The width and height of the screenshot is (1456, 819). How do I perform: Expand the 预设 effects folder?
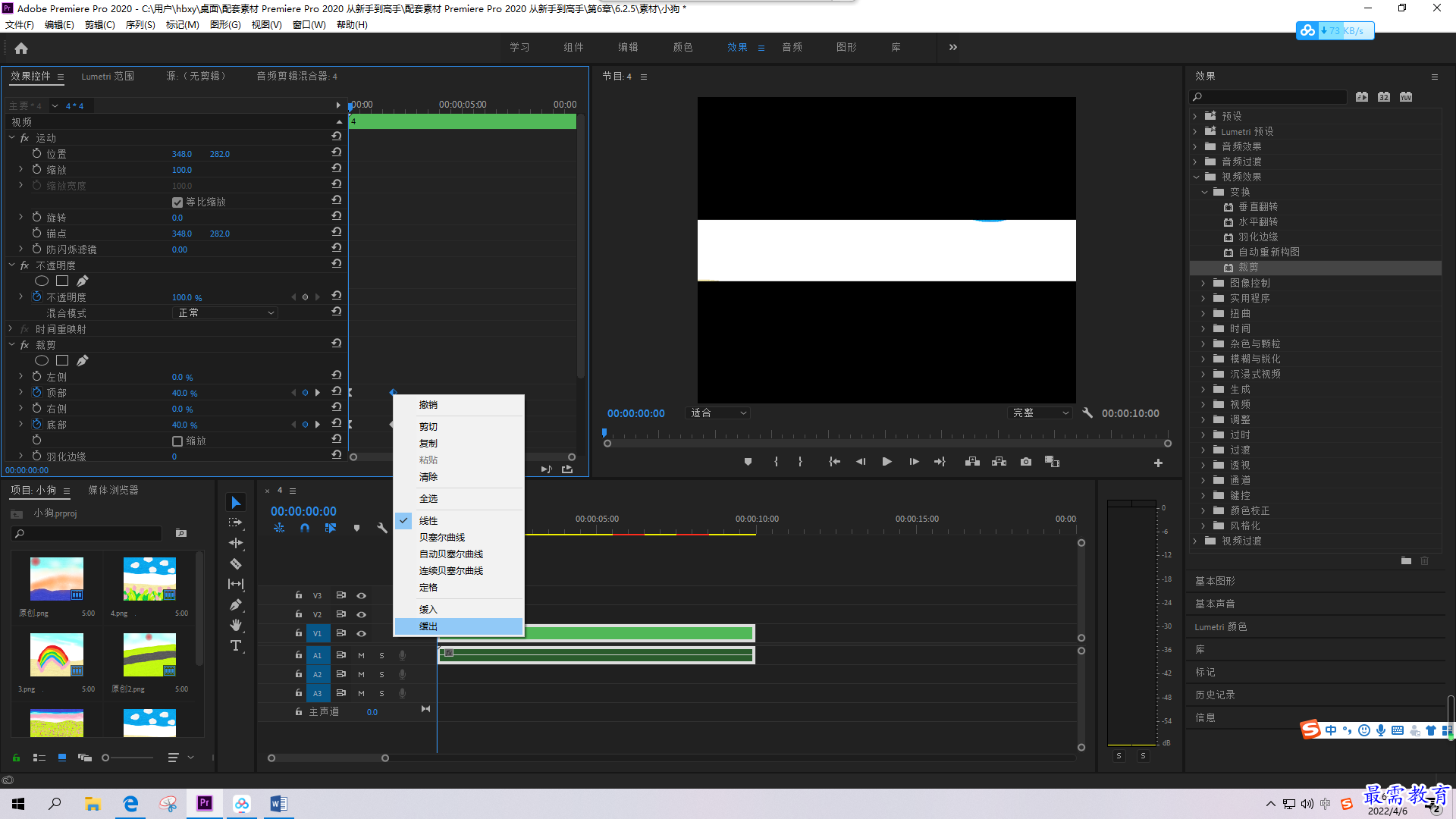[x=1195, y=116]
